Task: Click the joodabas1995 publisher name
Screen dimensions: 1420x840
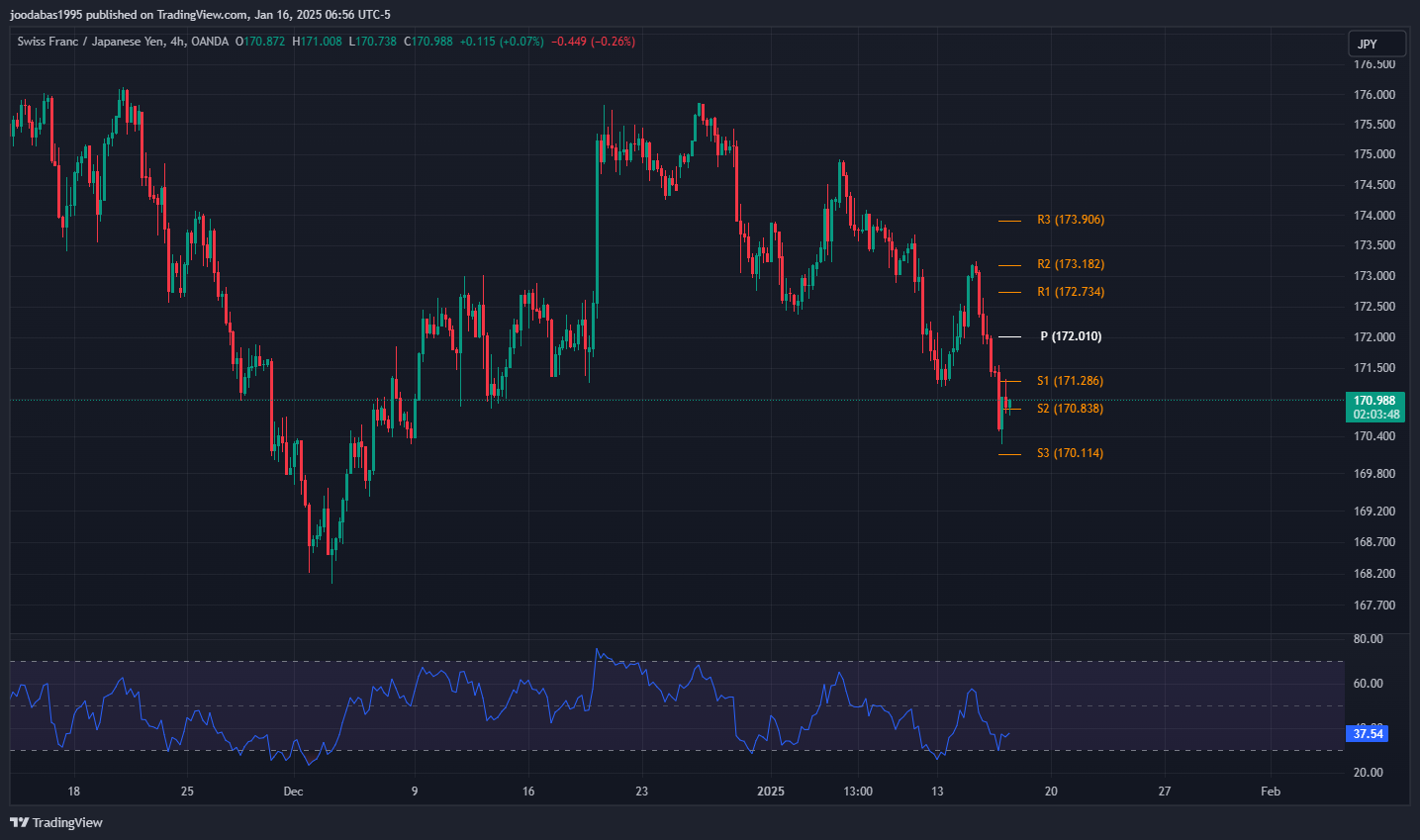Action: [x=46, y=15]
